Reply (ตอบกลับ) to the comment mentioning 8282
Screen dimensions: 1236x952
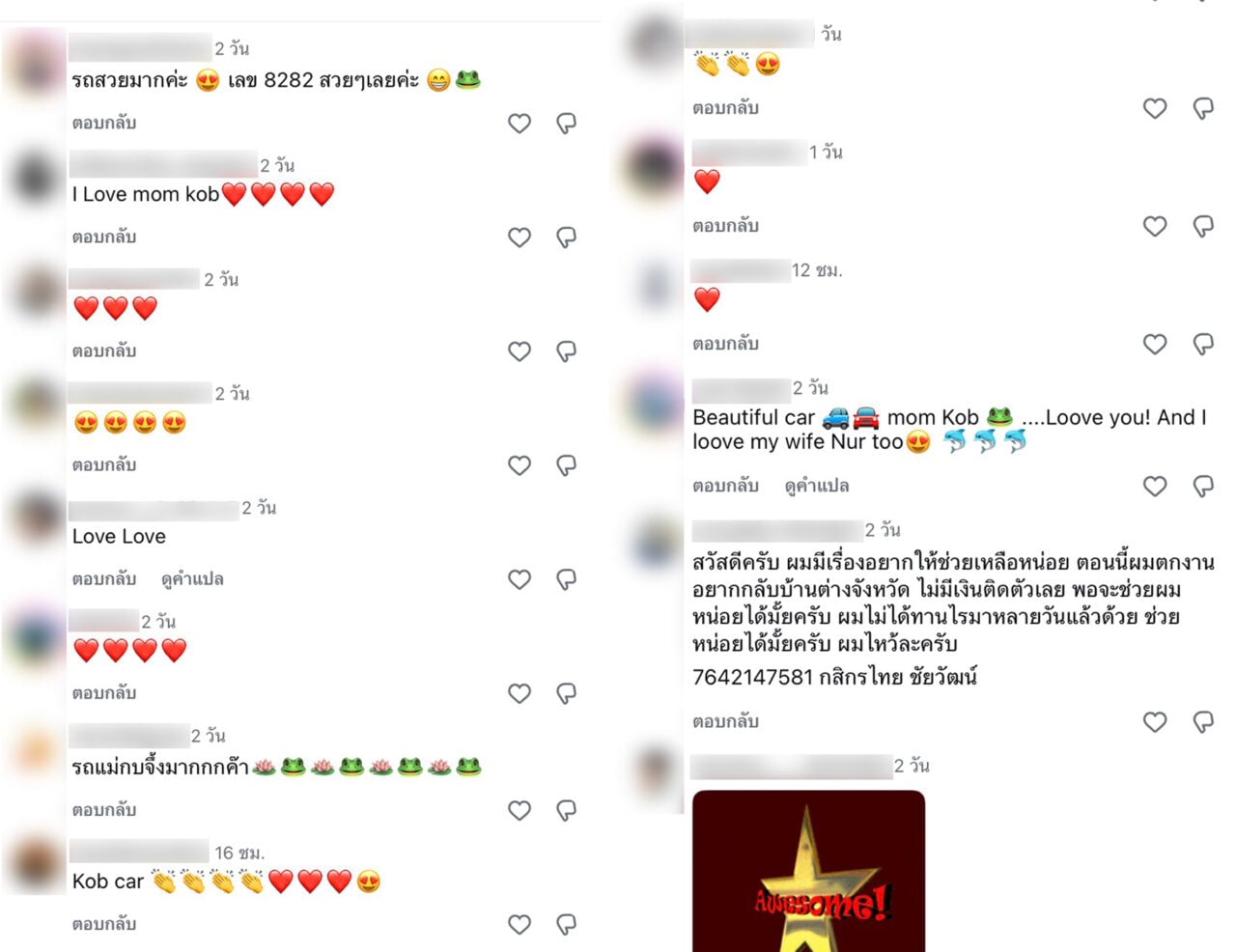(x=104, y=124)
